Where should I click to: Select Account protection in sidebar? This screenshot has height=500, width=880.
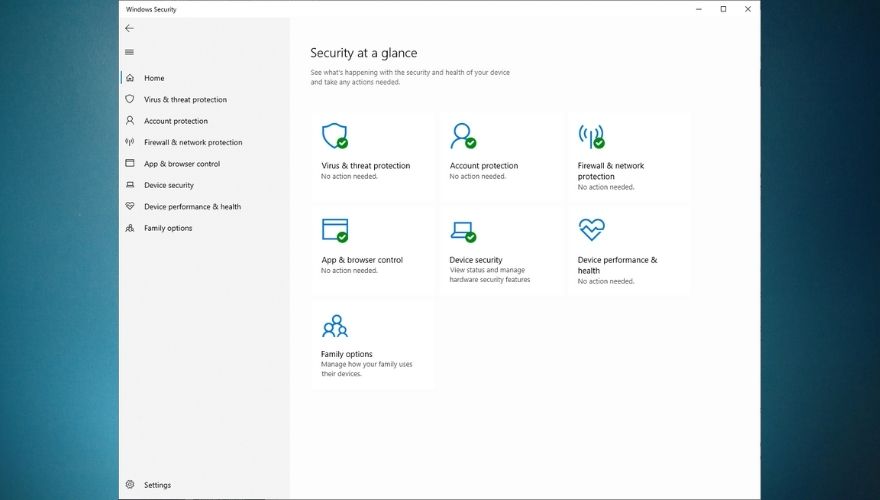point(176,121)
